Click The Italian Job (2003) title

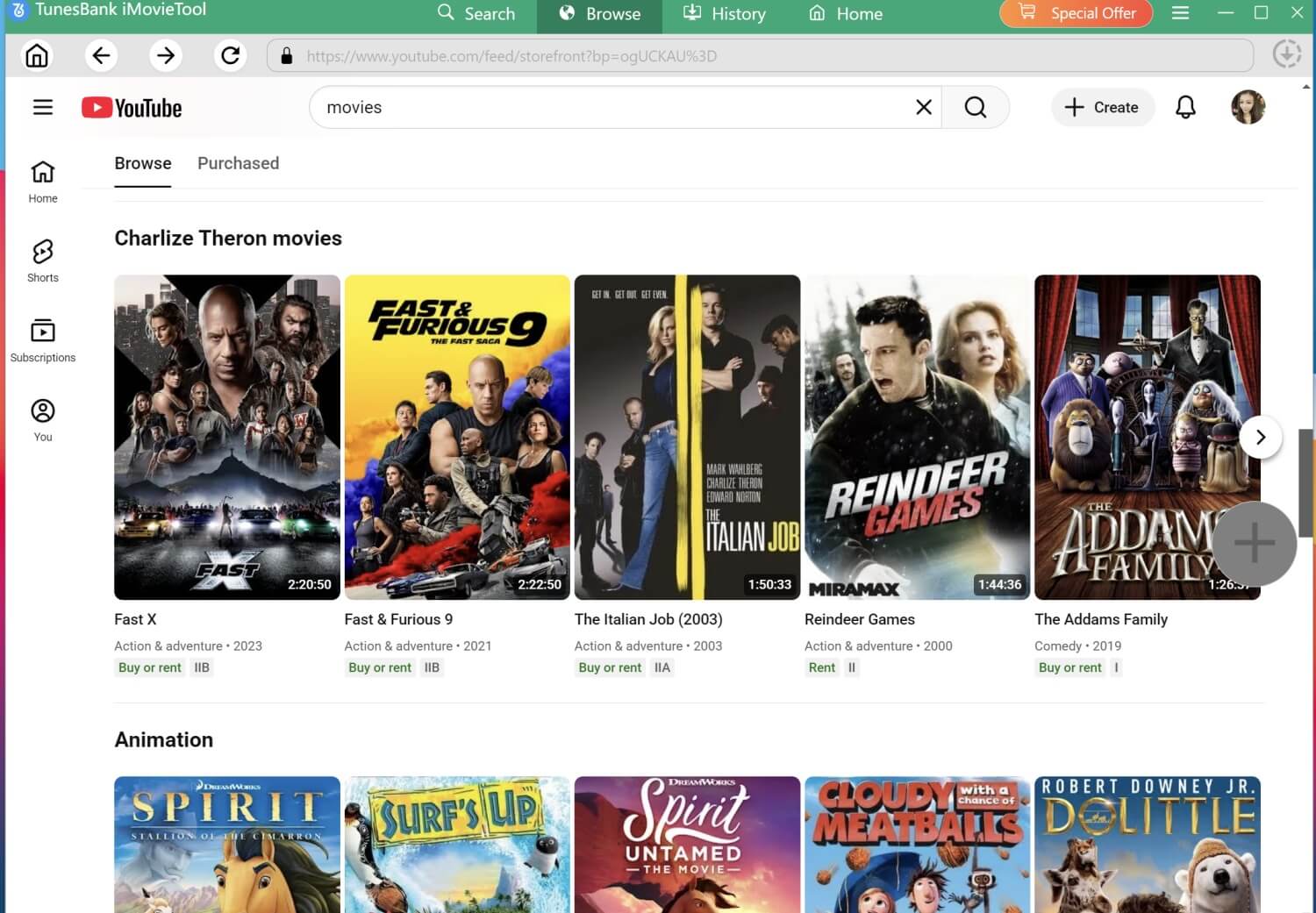pyautogui.click(x=648, y=619)
